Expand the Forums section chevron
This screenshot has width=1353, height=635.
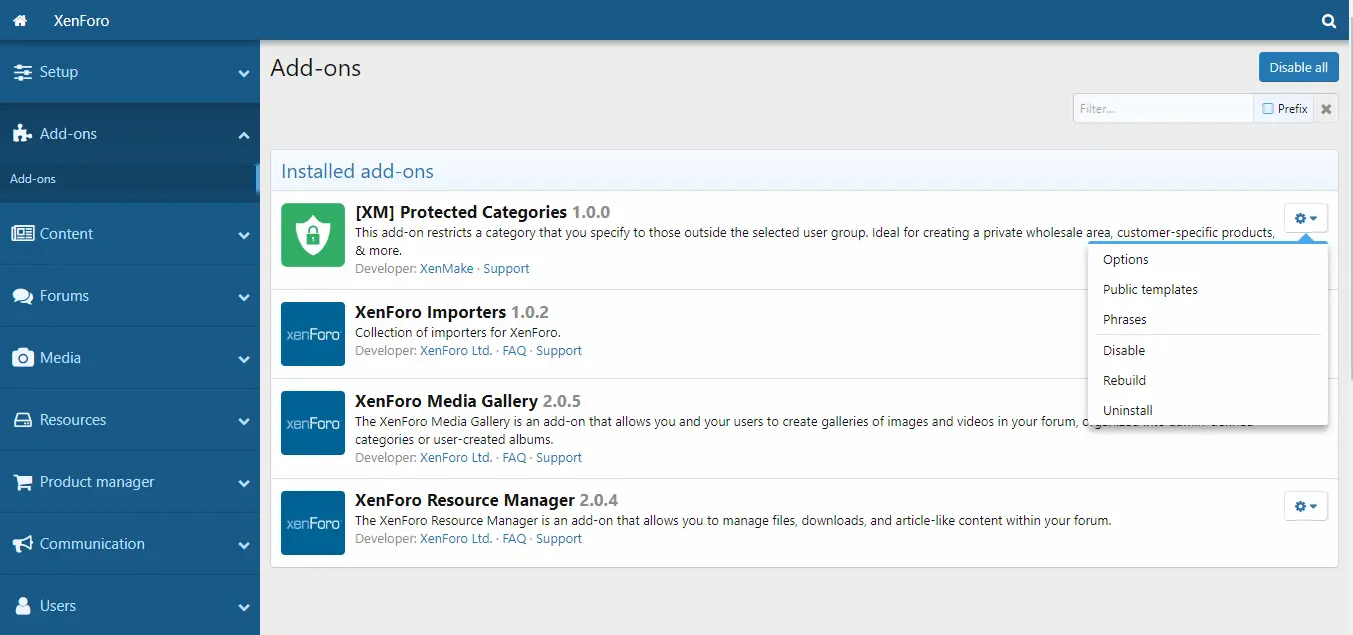coord(244,297)
